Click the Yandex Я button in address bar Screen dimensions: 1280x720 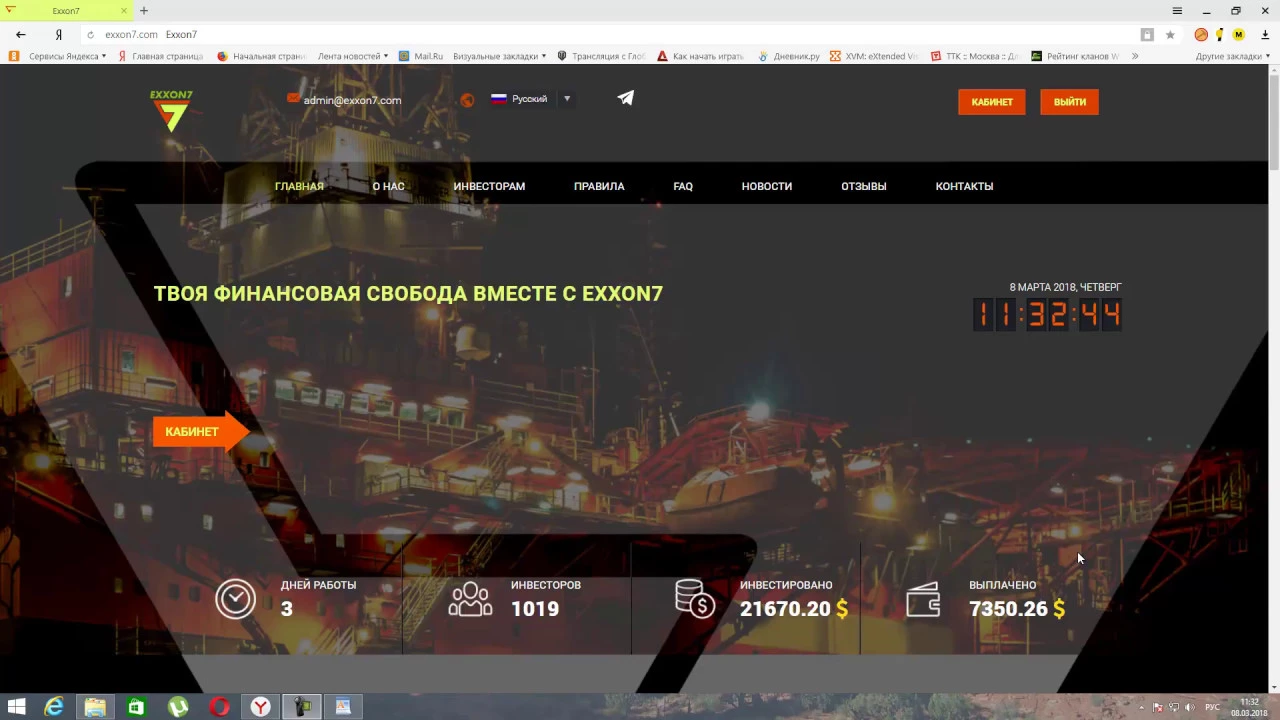pos(59,34)
